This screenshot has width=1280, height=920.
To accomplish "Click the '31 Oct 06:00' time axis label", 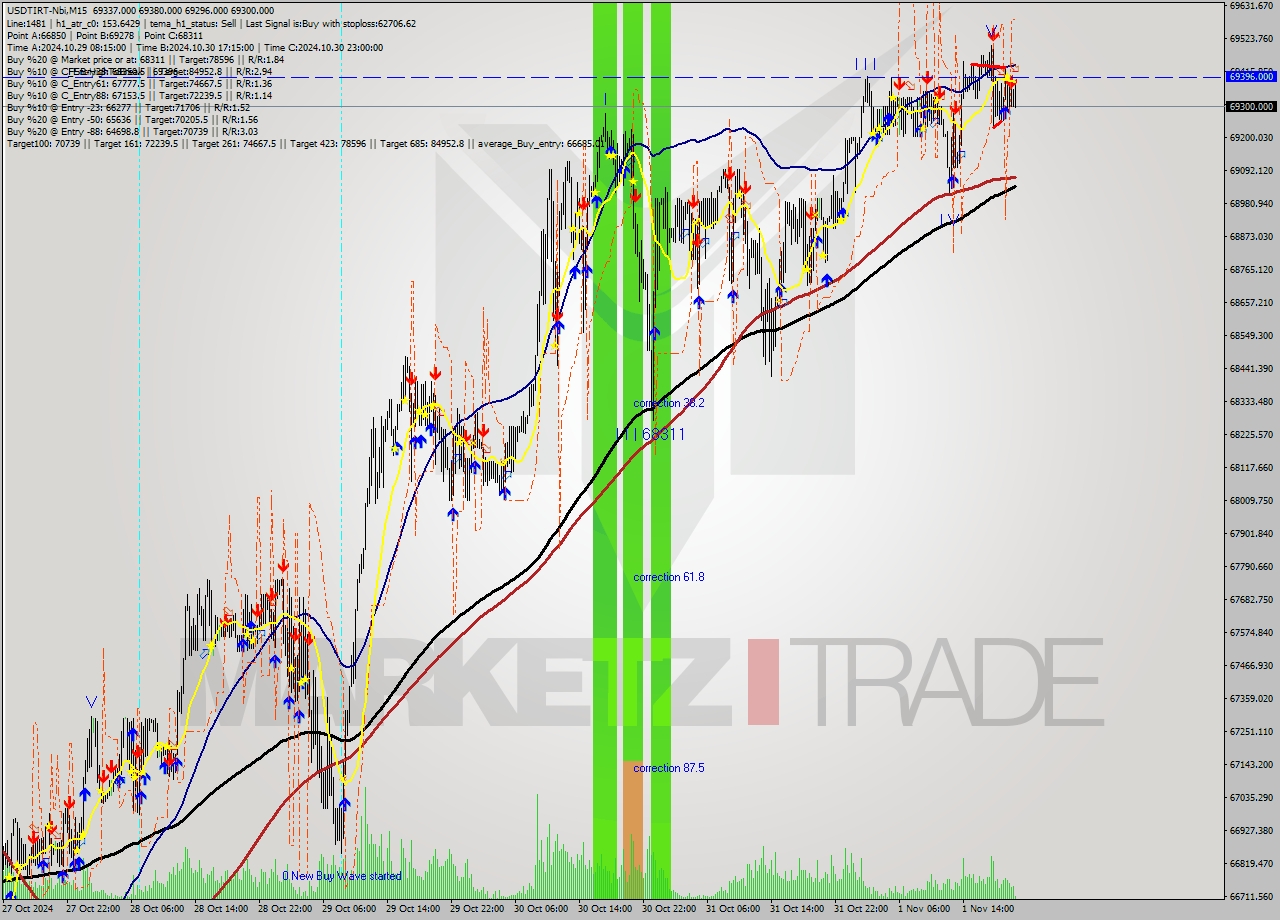I will point(733,909).
